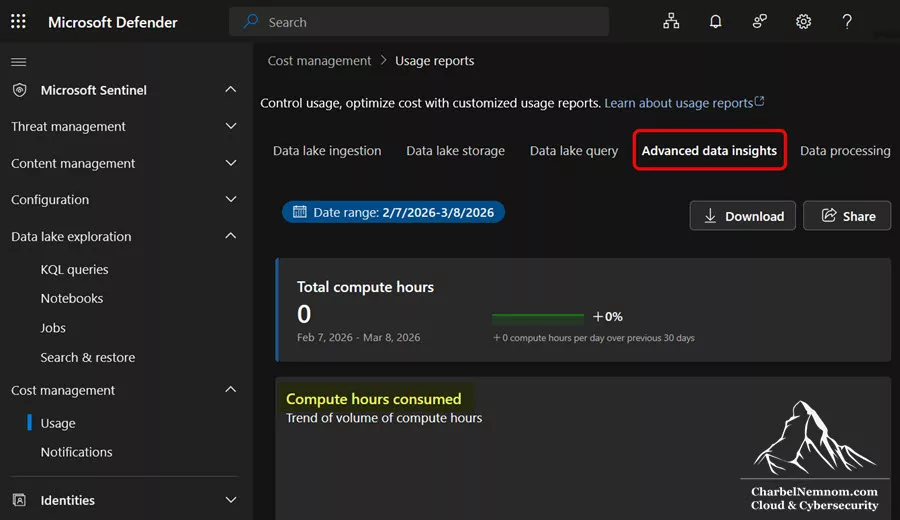900x520 pixels.
Task: Expand the Configuration chevron
Action: (x=231, y=199)
